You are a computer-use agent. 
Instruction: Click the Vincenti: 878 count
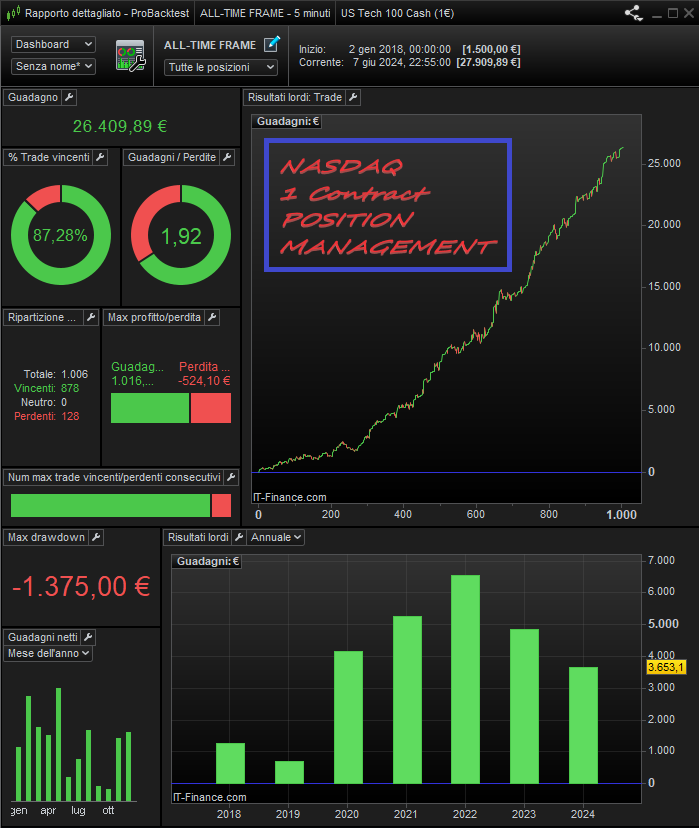46,388
